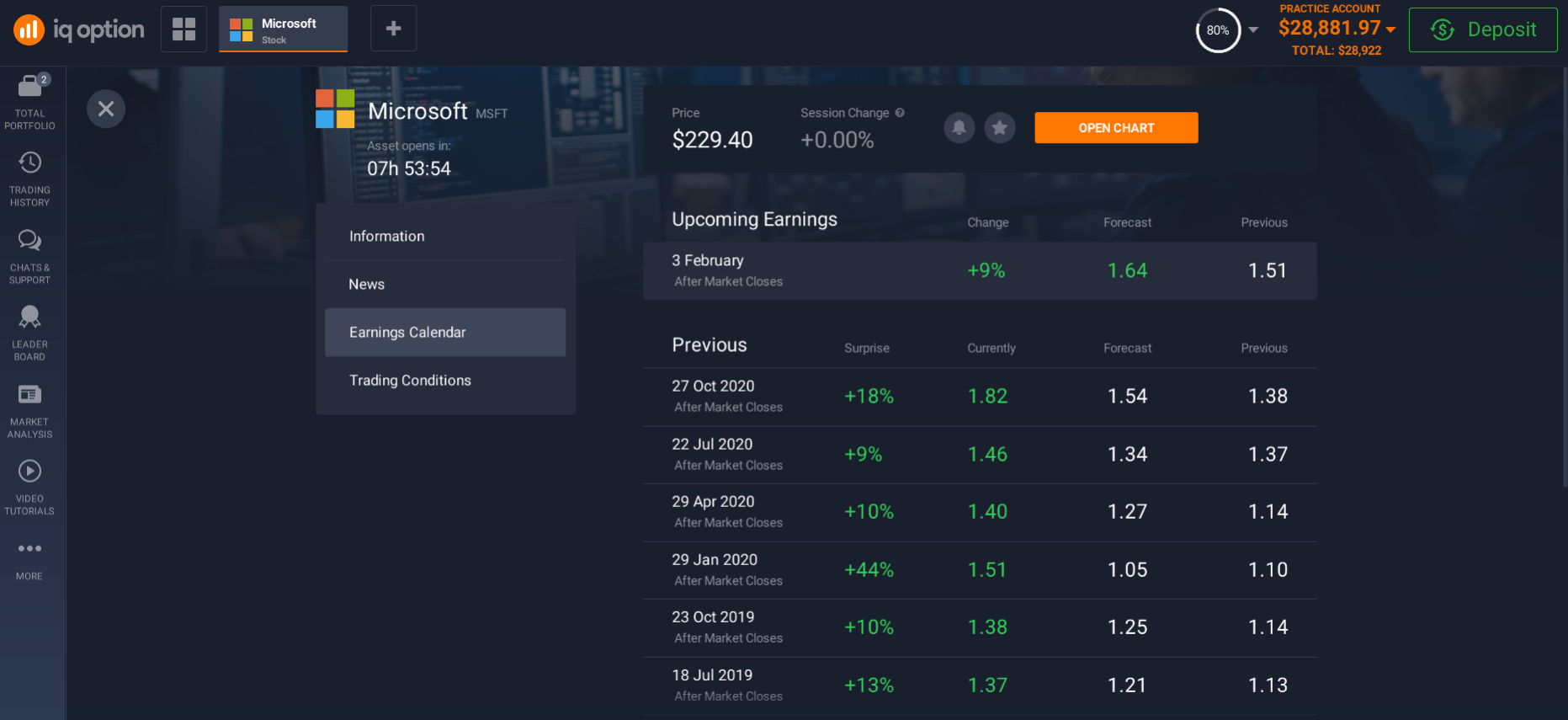This screenshot has height=720, width=1568.
Task: Toggle favorite star for Microsoft
Action: point(1000,128)
